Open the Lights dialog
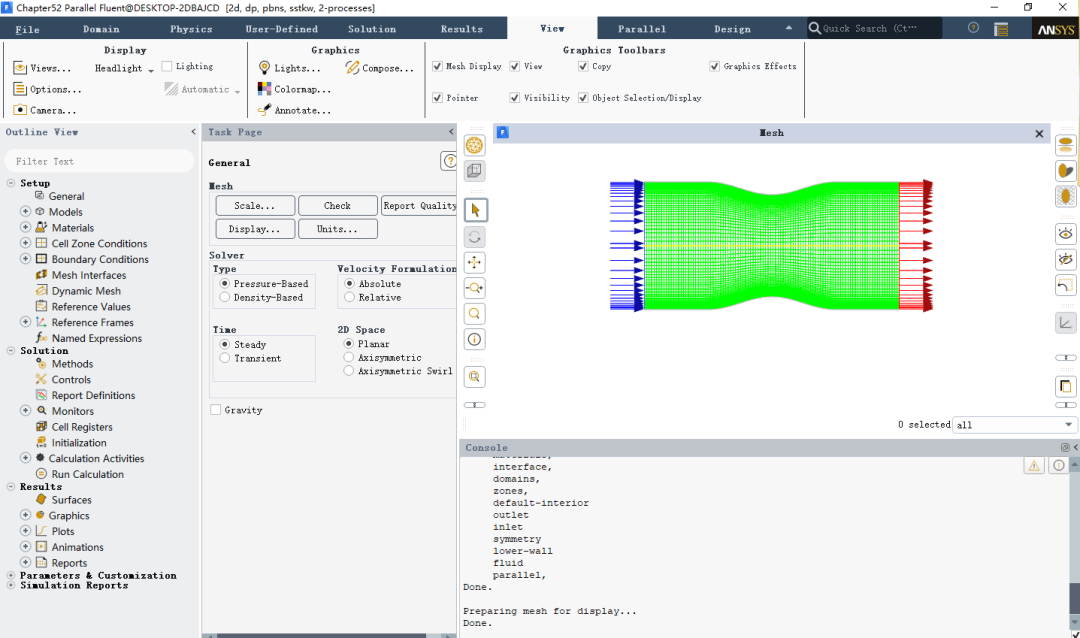This screenshot has width=1080, height=638. click(289, 68)
